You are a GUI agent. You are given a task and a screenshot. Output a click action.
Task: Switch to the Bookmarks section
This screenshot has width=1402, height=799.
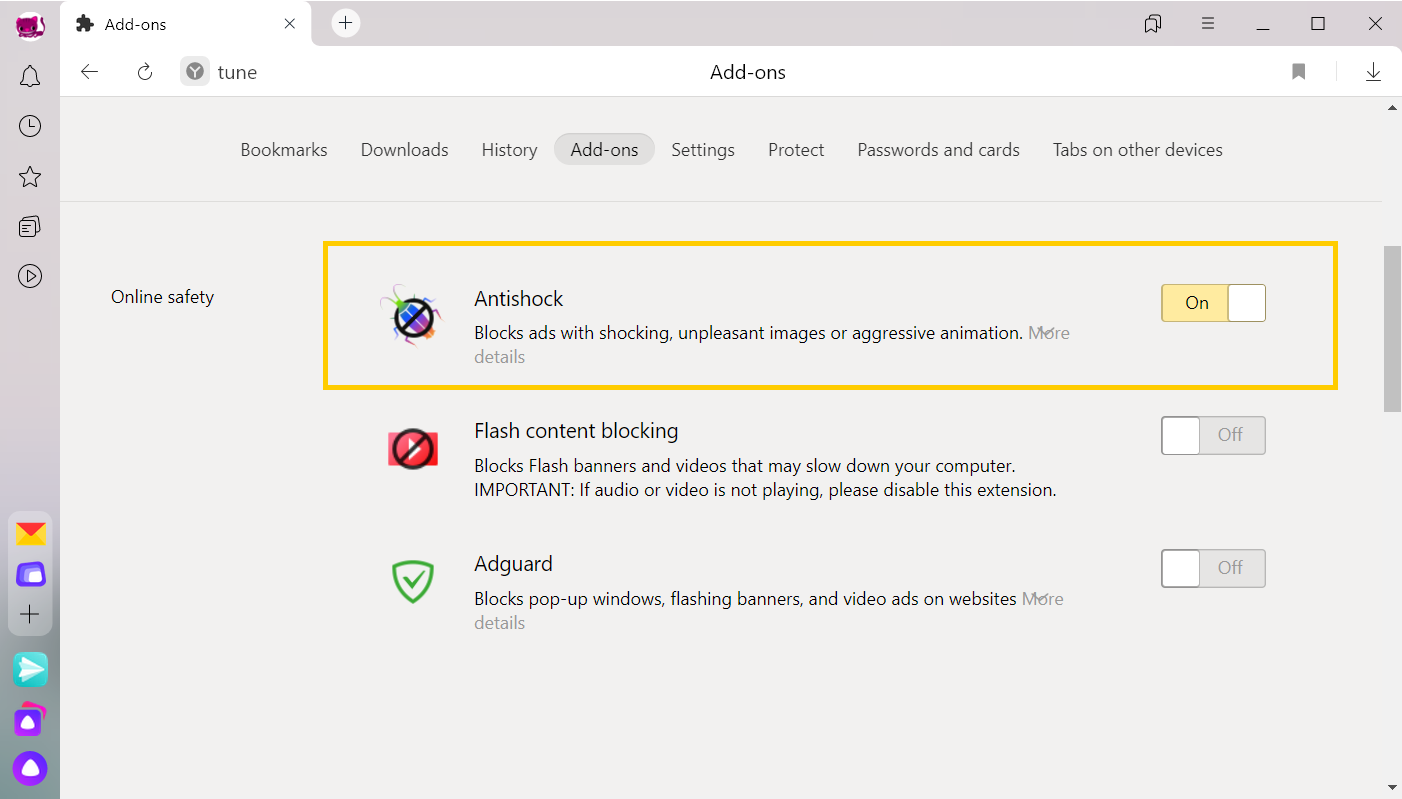point(284,150)
